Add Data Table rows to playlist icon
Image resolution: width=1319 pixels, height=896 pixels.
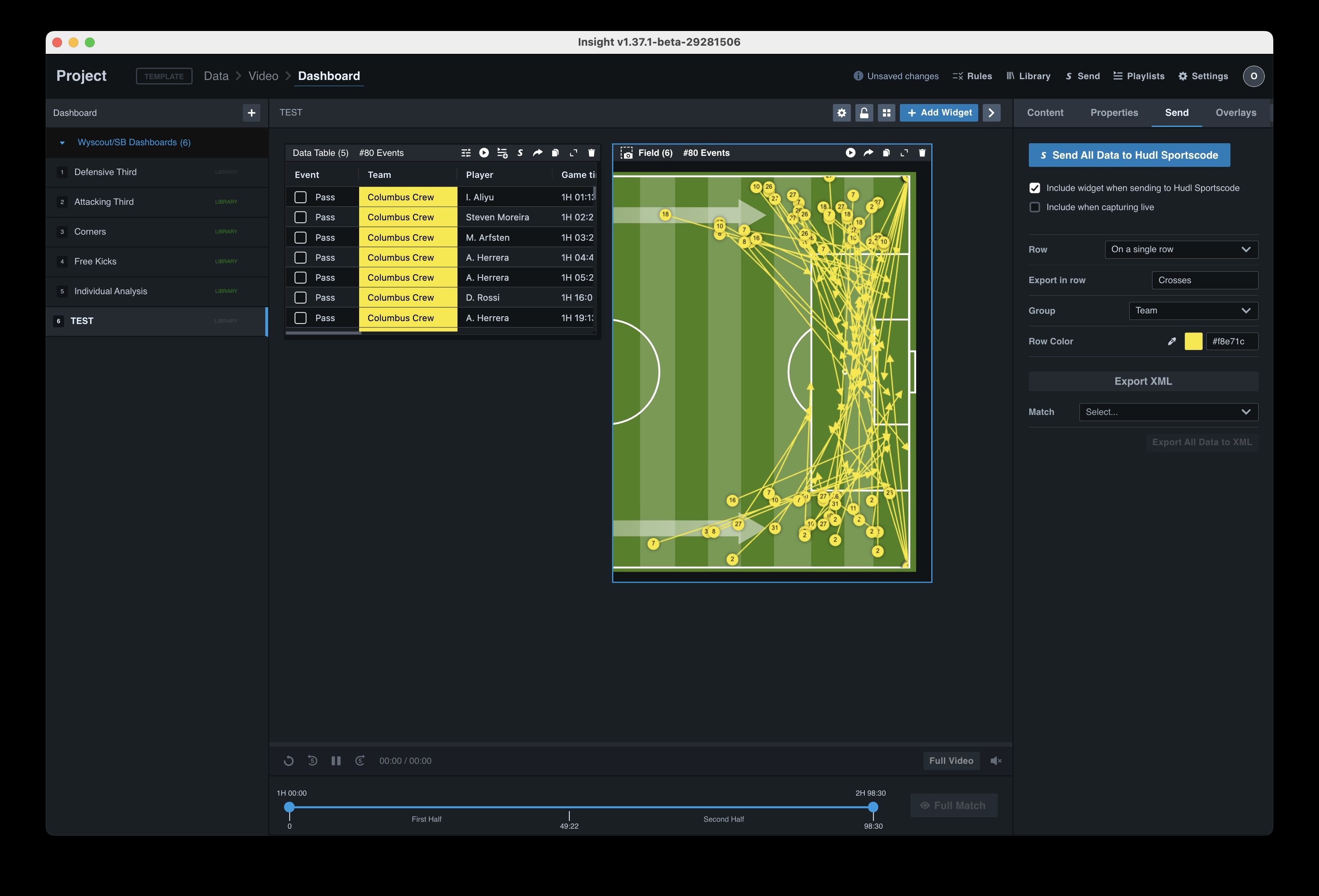pyautogui.click(x=502, y=153)
